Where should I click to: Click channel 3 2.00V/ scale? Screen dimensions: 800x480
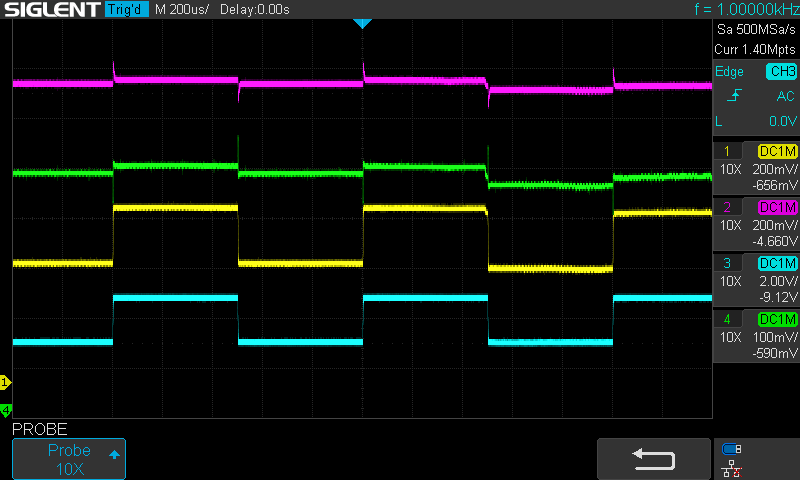point(778,282)
